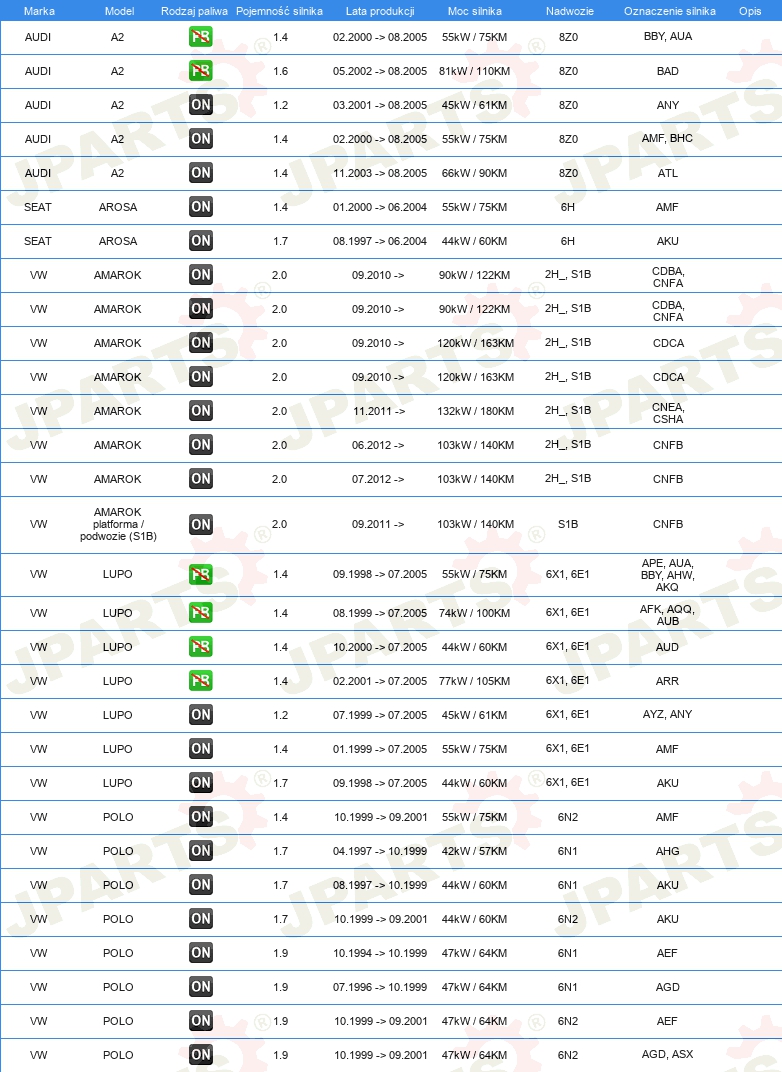This screenshot has height=1072, width=782.
Task: Click the 77kW / 105KM power cell
Action: (x=474, y=681)
